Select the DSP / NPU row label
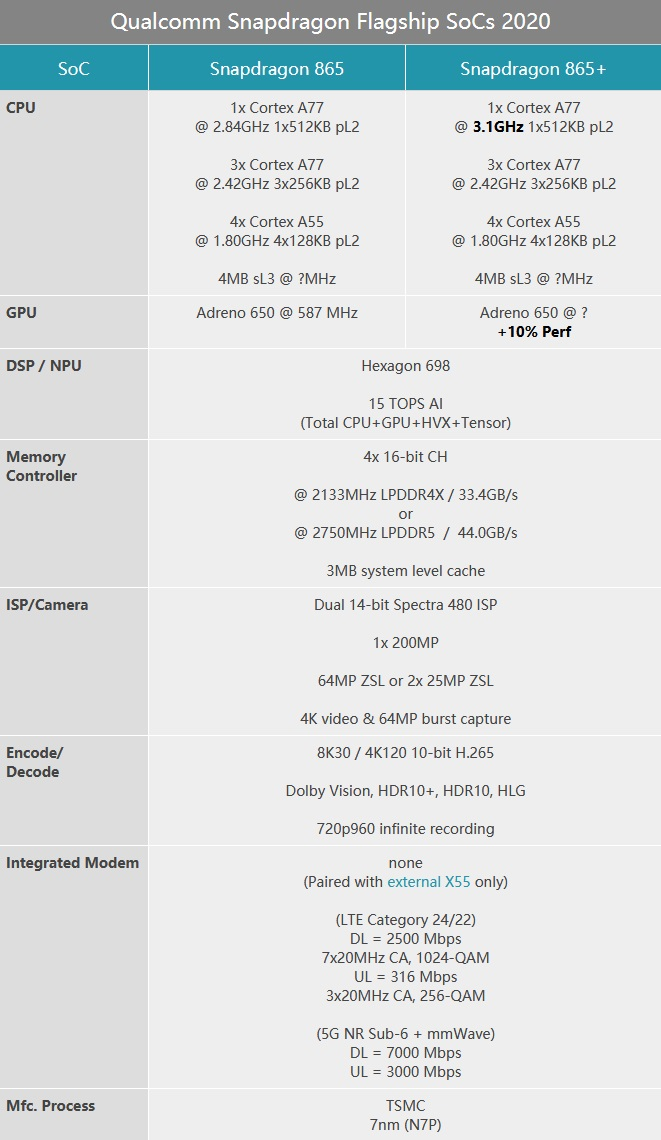Image resolution: width=661 pixels, height=1140 pixels. [x=44, y=366]
